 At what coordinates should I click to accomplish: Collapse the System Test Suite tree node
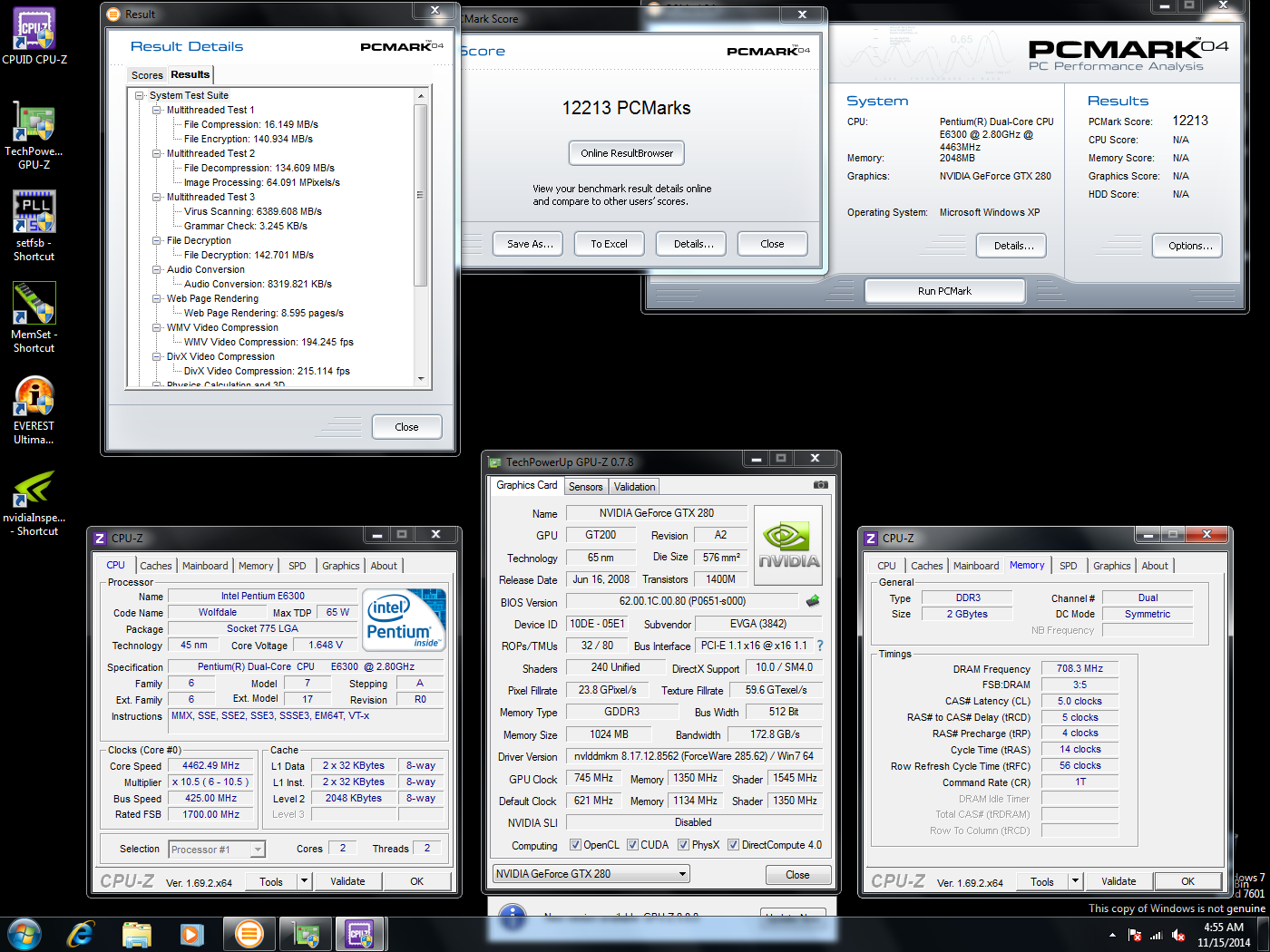pos(140,95)
